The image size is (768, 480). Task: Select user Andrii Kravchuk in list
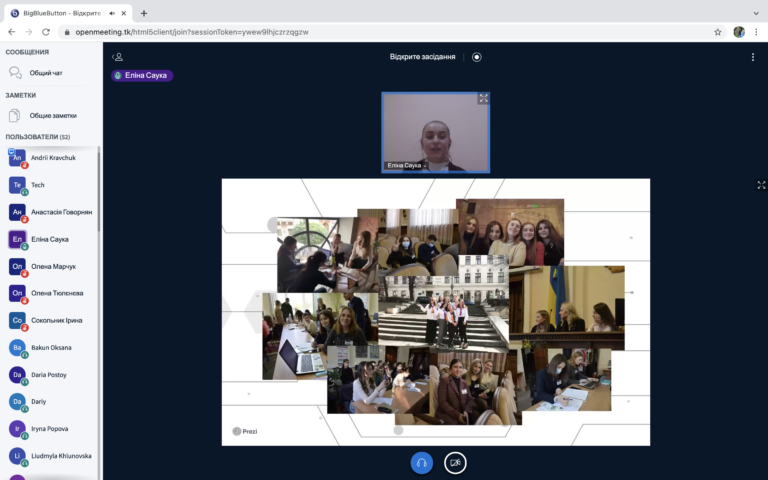point(53,158)
